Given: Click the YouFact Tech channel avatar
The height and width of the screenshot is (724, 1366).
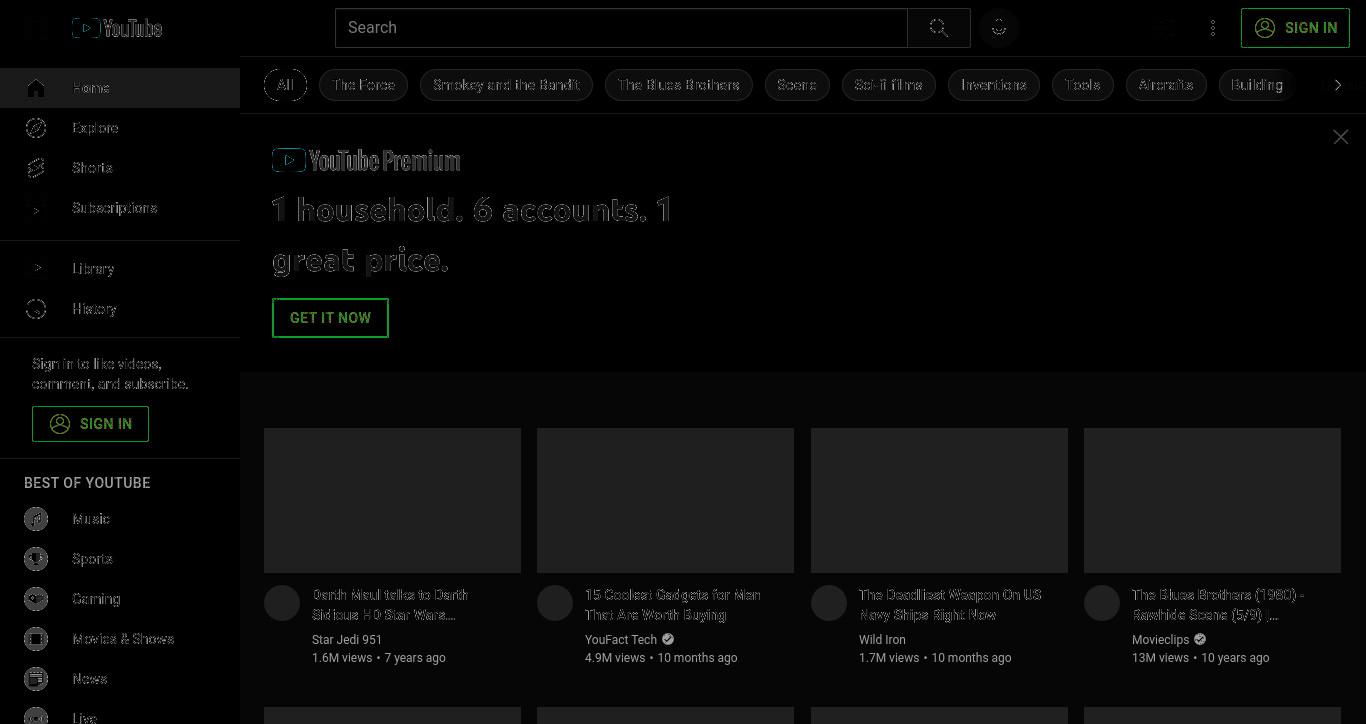Looking at the screenshot, I should (x=555, y=603).
